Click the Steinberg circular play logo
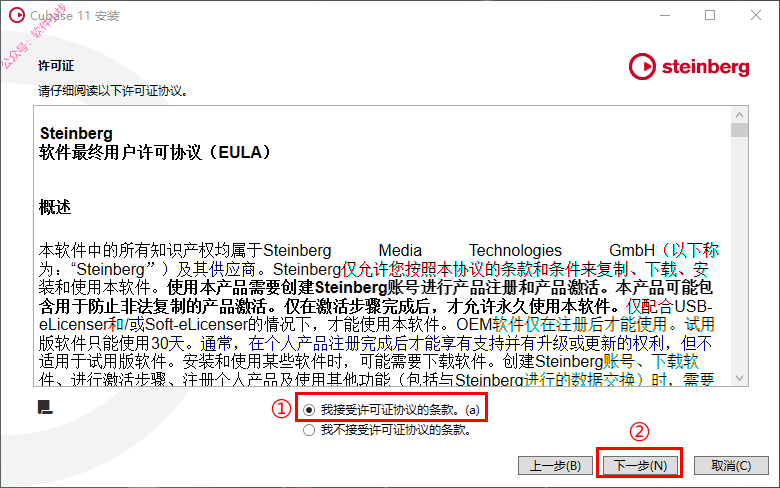This screenshot has height=488, width=780. [x=642, y=67]
